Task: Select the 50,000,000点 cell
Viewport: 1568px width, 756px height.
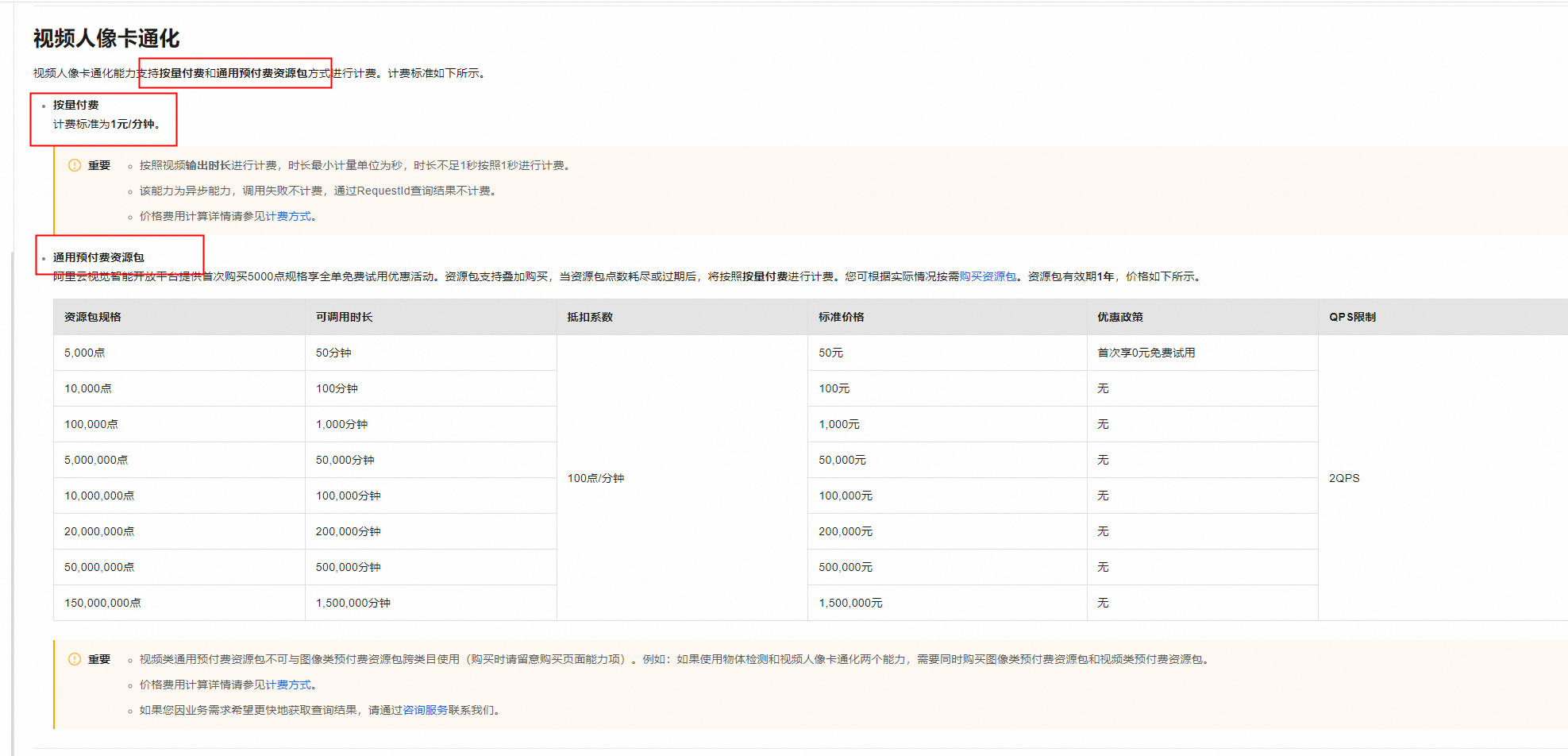Action: (179, 567)
